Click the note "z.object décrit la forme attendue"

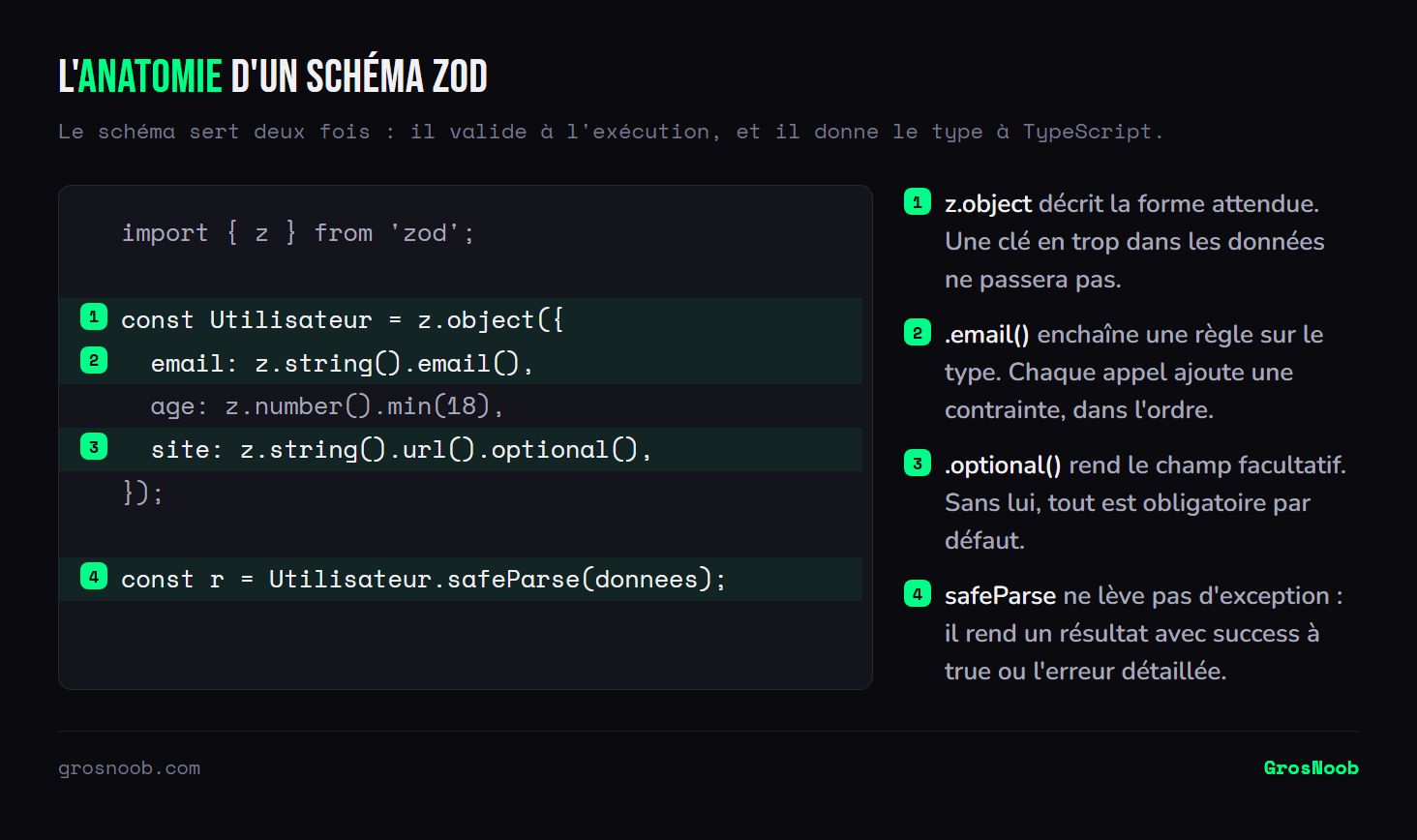[1134, 242]
